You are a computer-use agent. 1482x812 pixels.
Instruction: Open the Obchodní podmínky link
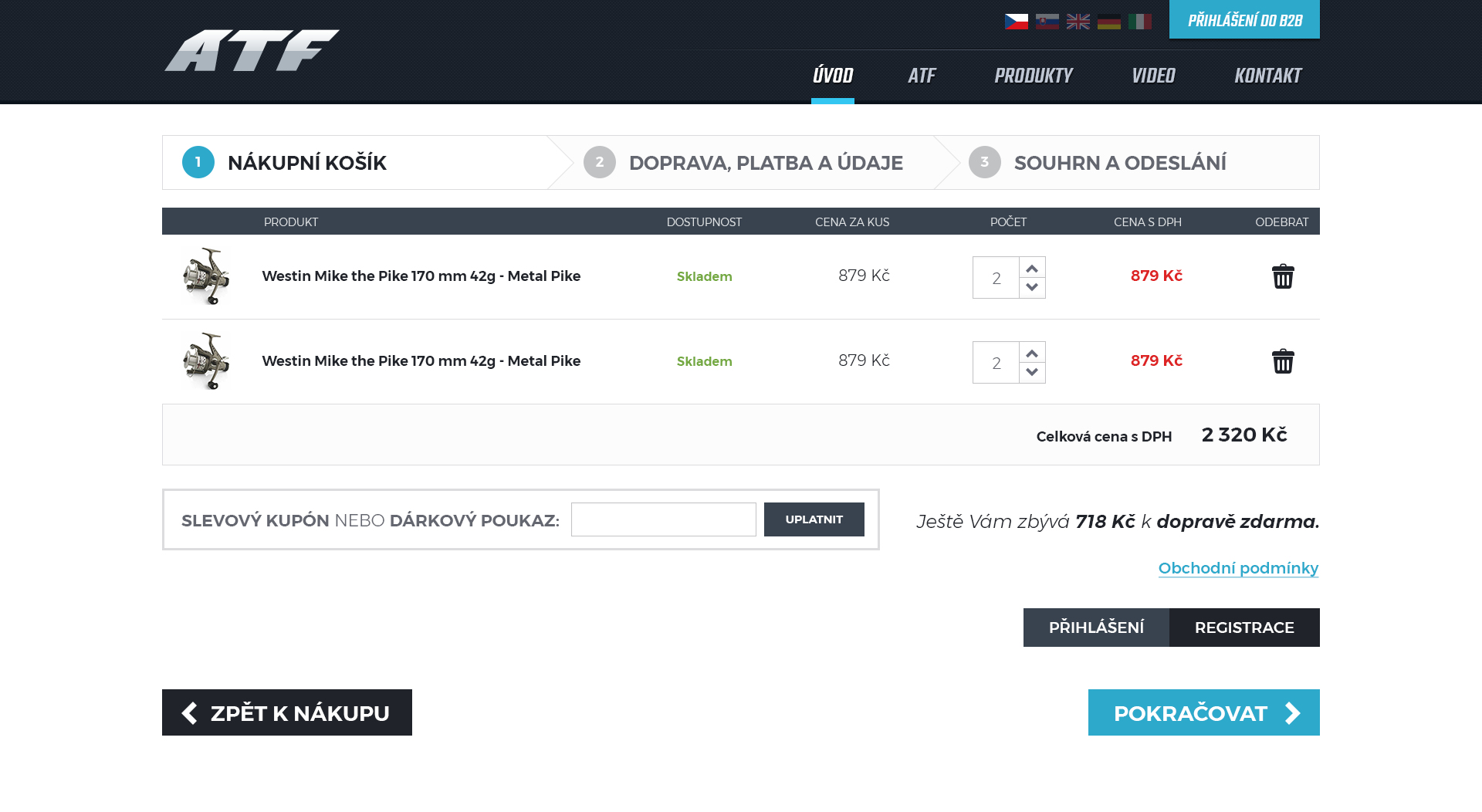[1238, 568]
